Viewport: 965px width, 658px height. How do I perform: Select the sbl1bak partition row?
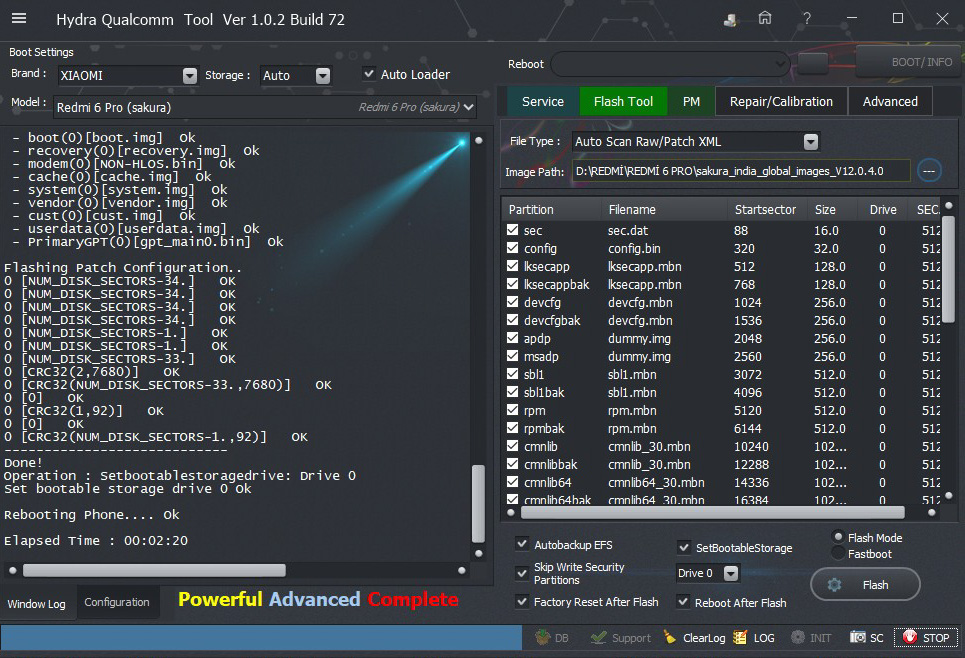tap(723, 392)
